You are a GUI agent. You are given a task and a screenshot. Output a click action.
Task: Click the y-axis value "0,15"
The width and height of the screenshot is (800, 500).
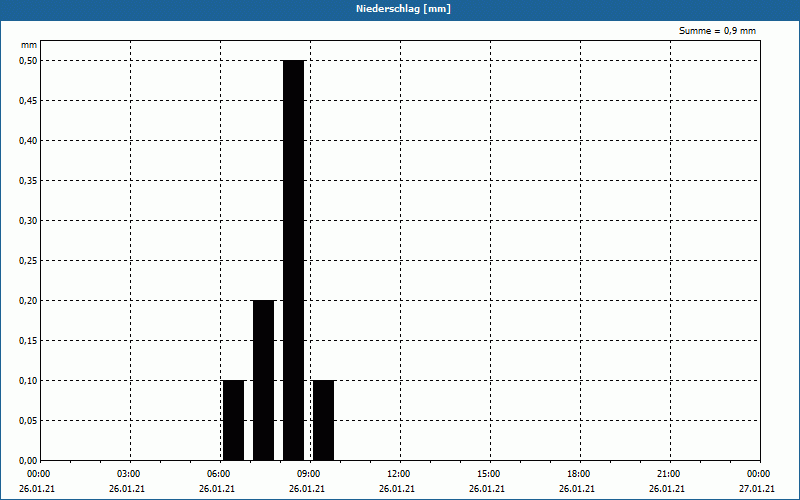click(28, 341)
